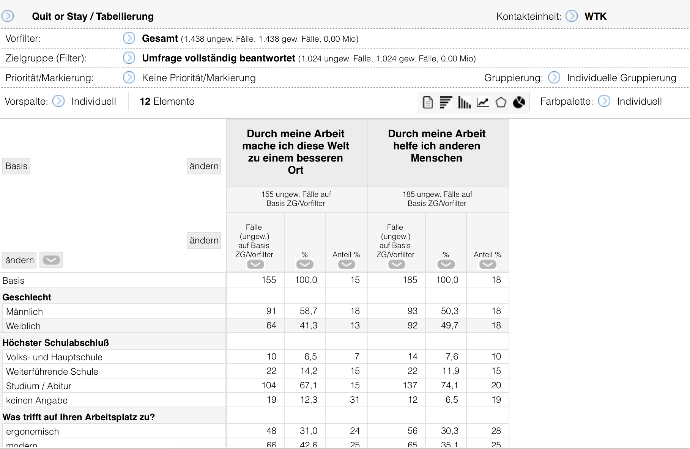Image resolution: width=690 pixels, height=449 pixels.
Task: Open the Zielgruppe (Filter) arrow icon
Action: click(129, 58)
